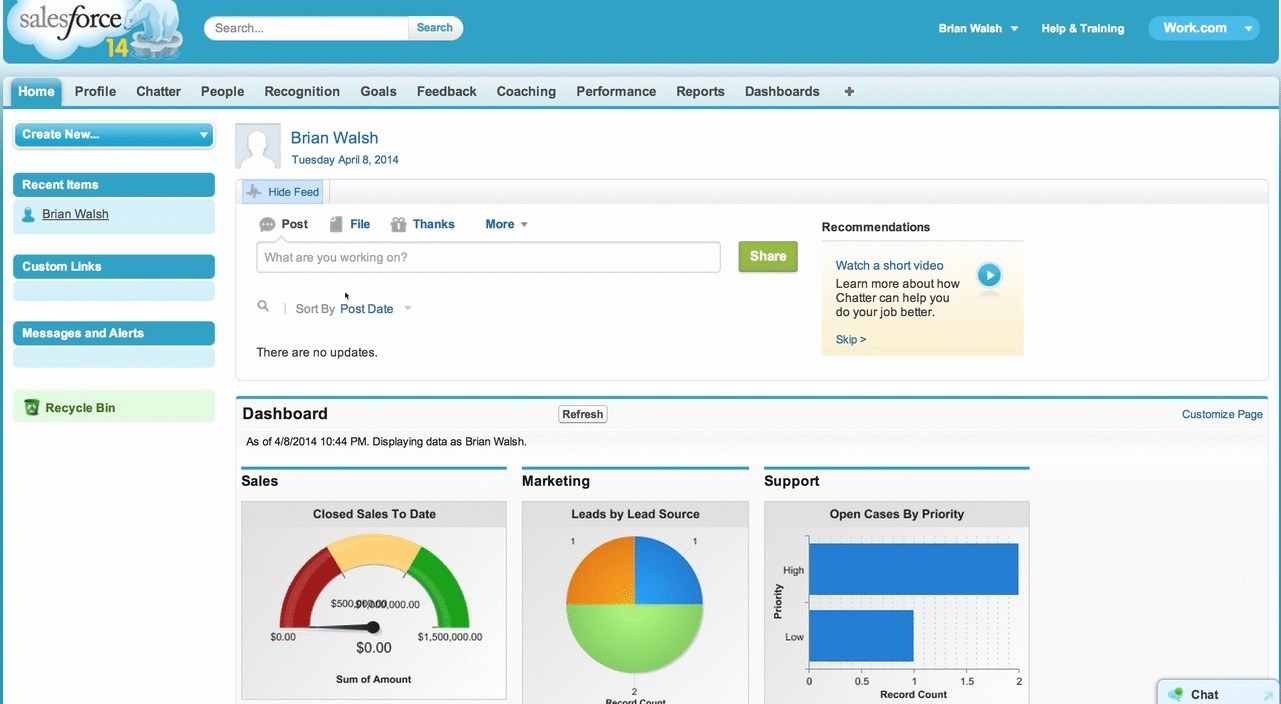Open the Brian Walsh user menu
This screenshot has width=1281, height=704.
(978, 28)
